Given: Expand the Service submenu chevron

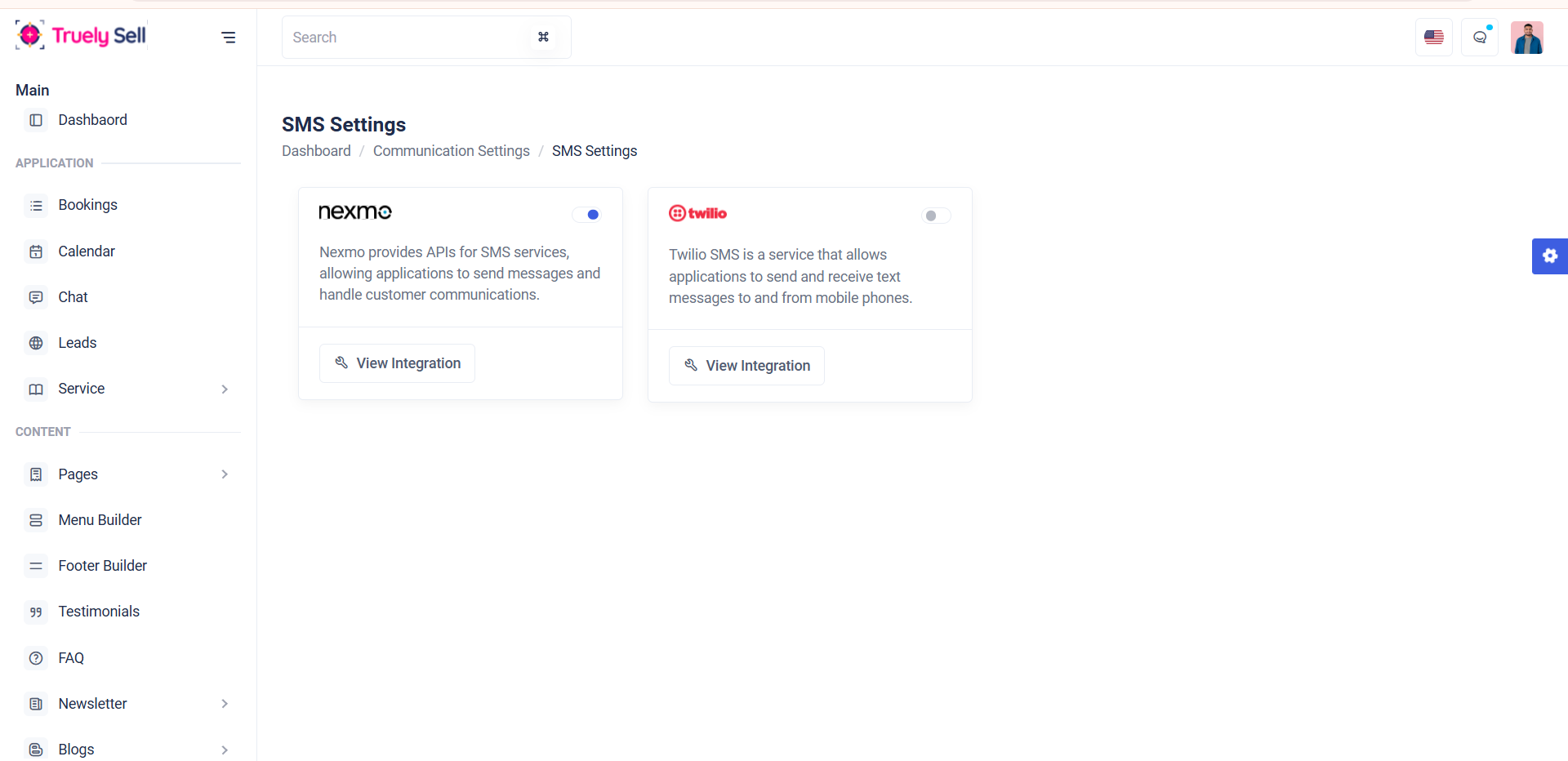Looking at the screenshot, I should (225, 389).
